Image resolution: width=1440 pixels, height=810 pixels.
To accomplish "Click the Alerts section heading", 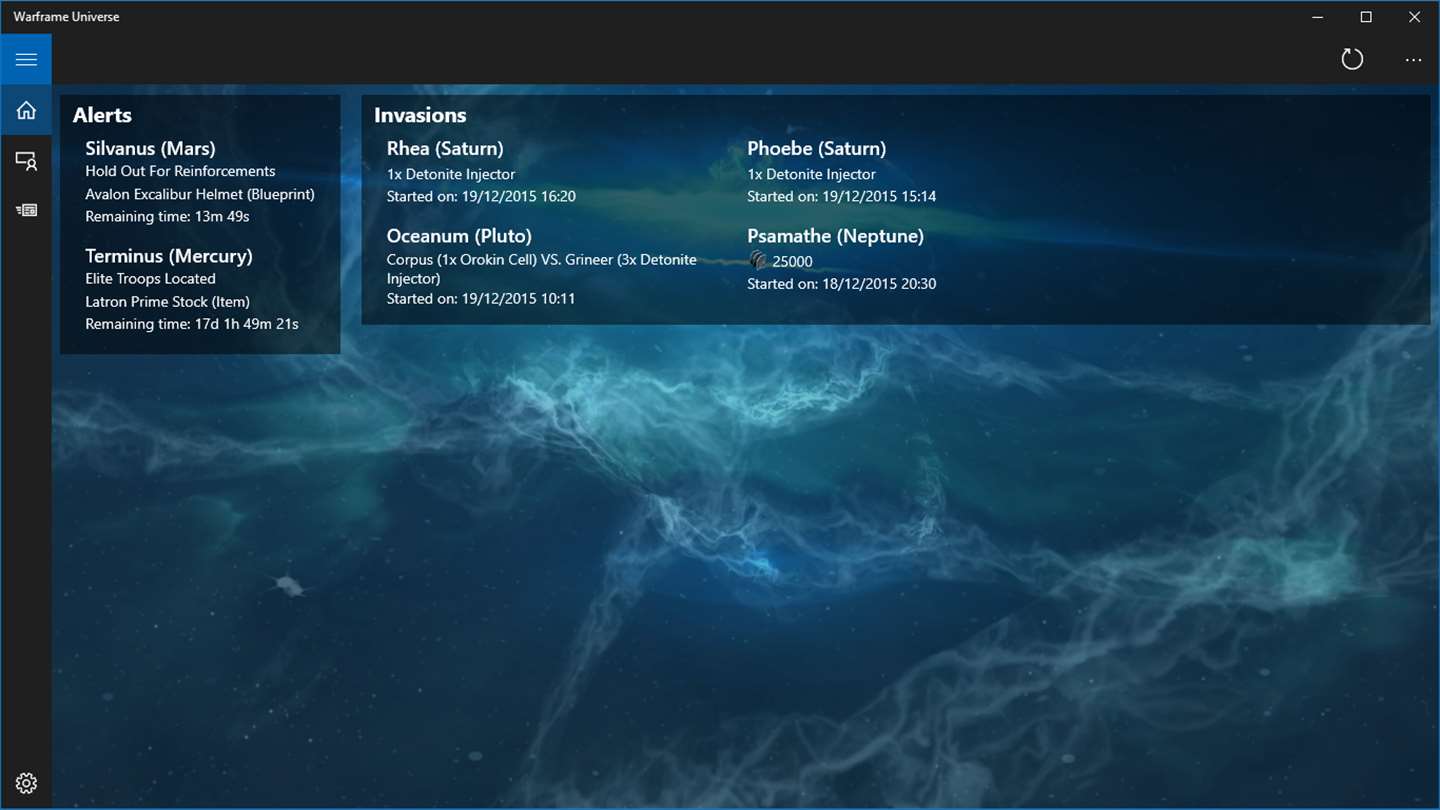I will click(102, 115).
